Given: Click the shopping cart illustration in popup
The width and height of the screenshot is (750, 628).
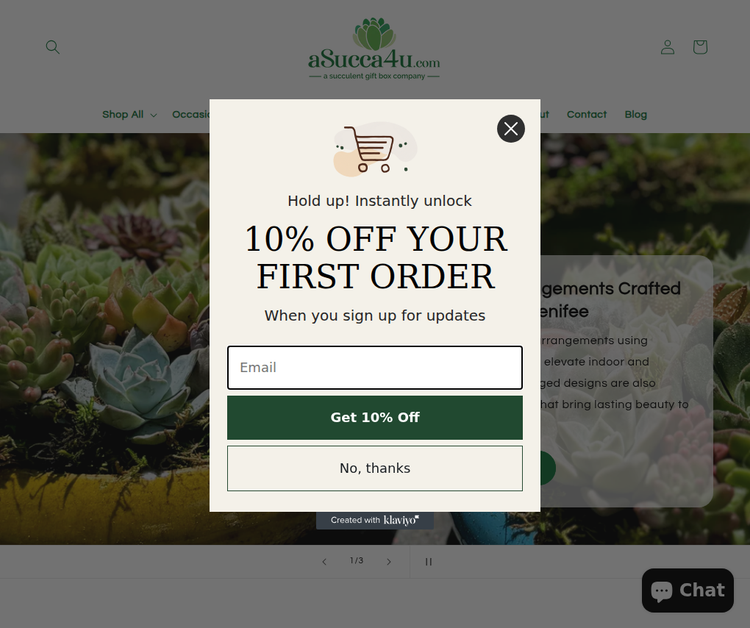Looking at the screenshot, I should pyautogui.click(x=375, y=149).
